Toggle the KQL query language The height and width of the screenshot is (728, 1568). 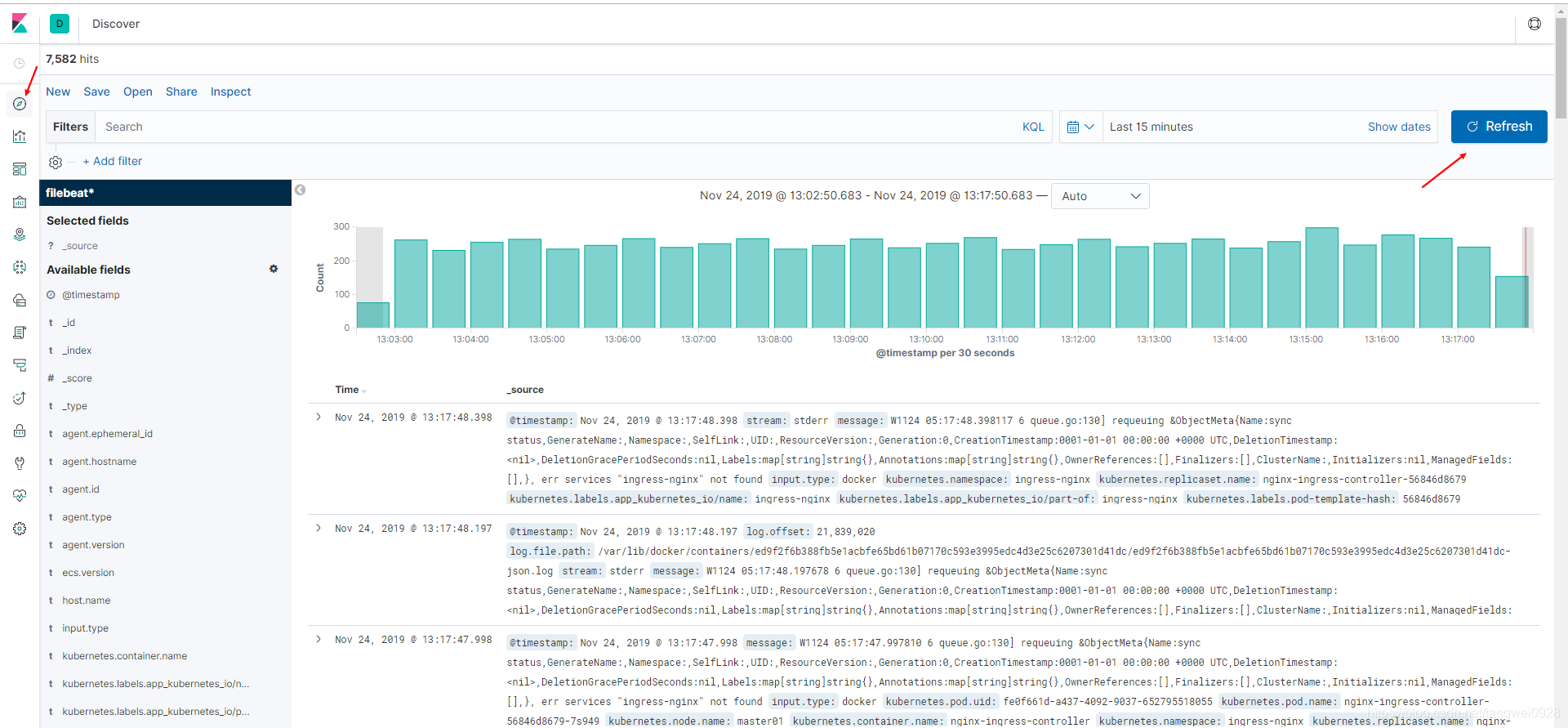(1033, 127)
